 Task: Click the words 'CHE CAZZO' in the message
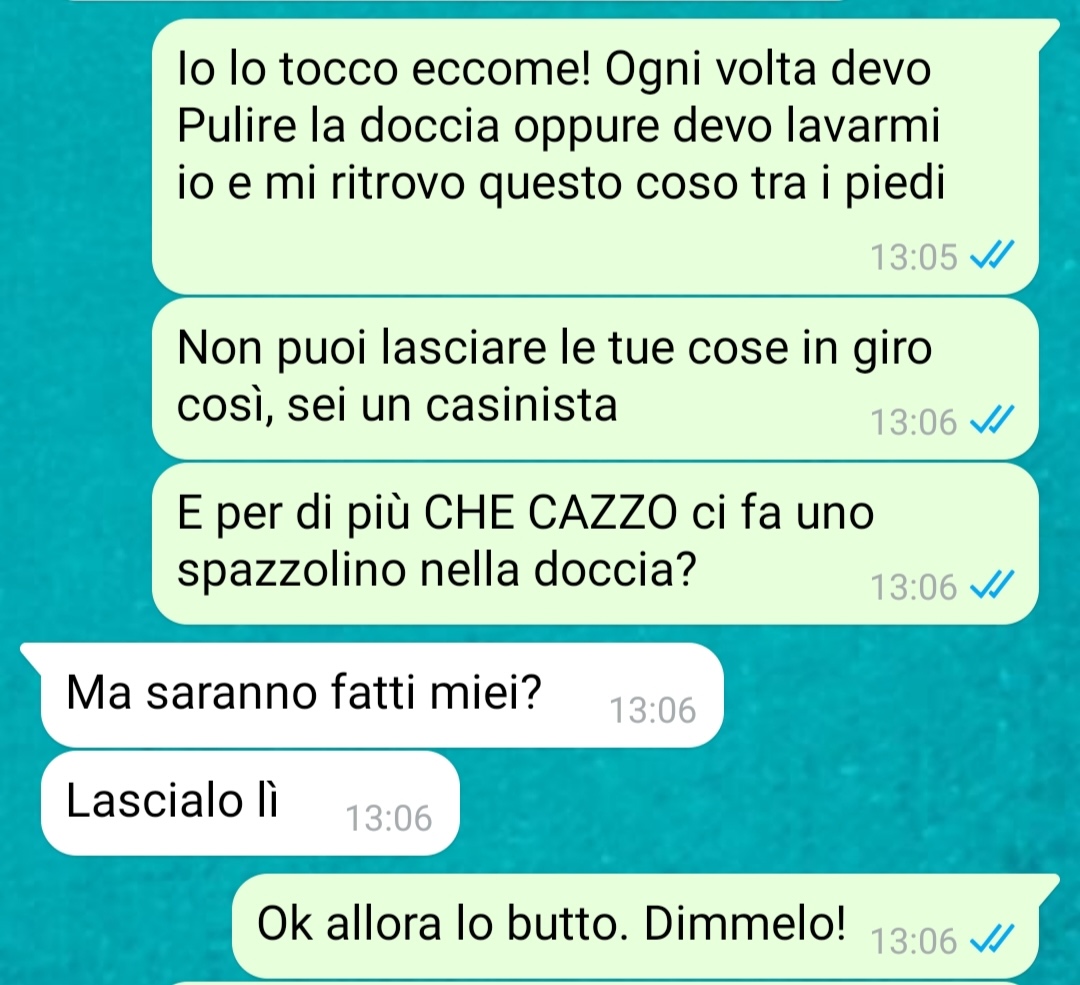(550, 513)
